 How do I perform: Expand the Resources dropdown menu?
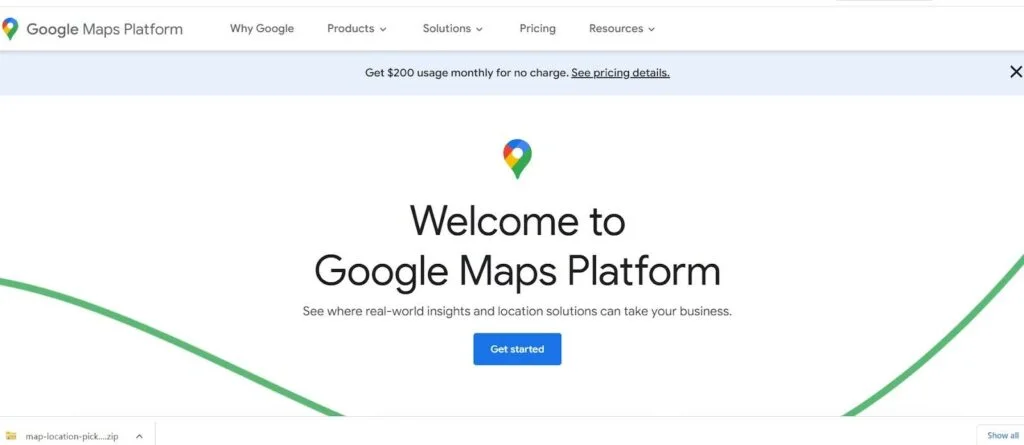coord(622,29)
